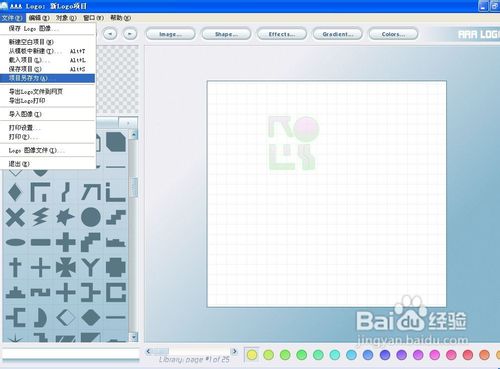Image resolution: width=500 pixels, height=369 pixels.
Task: Select the solid circle shape
Action: 91,217
